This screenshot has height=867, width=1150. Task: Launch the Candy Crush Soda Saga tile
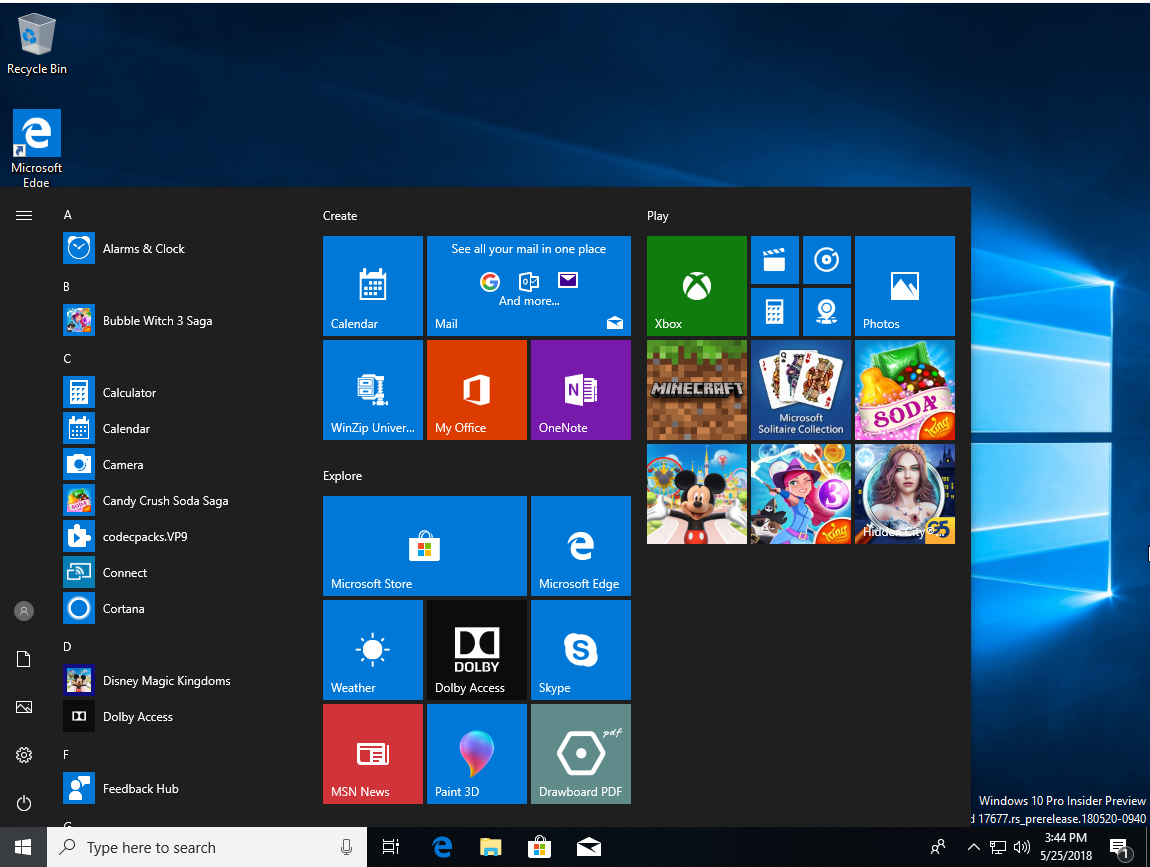(905, 390)
